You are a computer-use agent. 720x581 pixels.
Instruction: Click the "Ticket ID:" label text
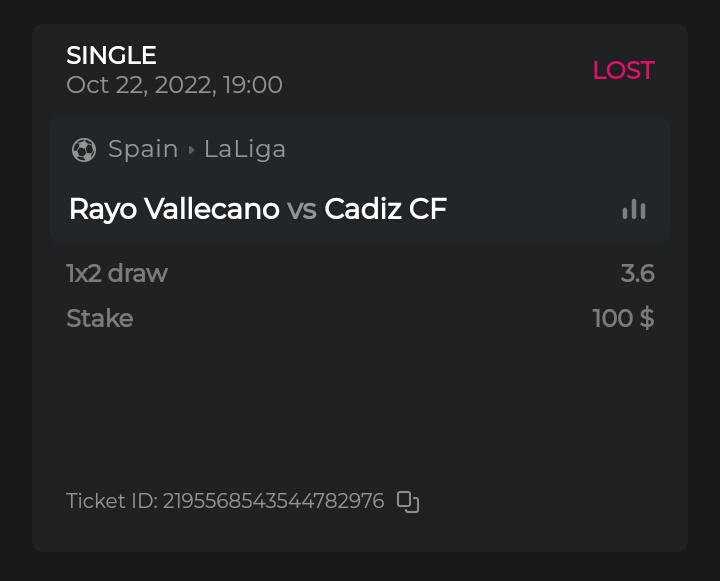[111, 501]
